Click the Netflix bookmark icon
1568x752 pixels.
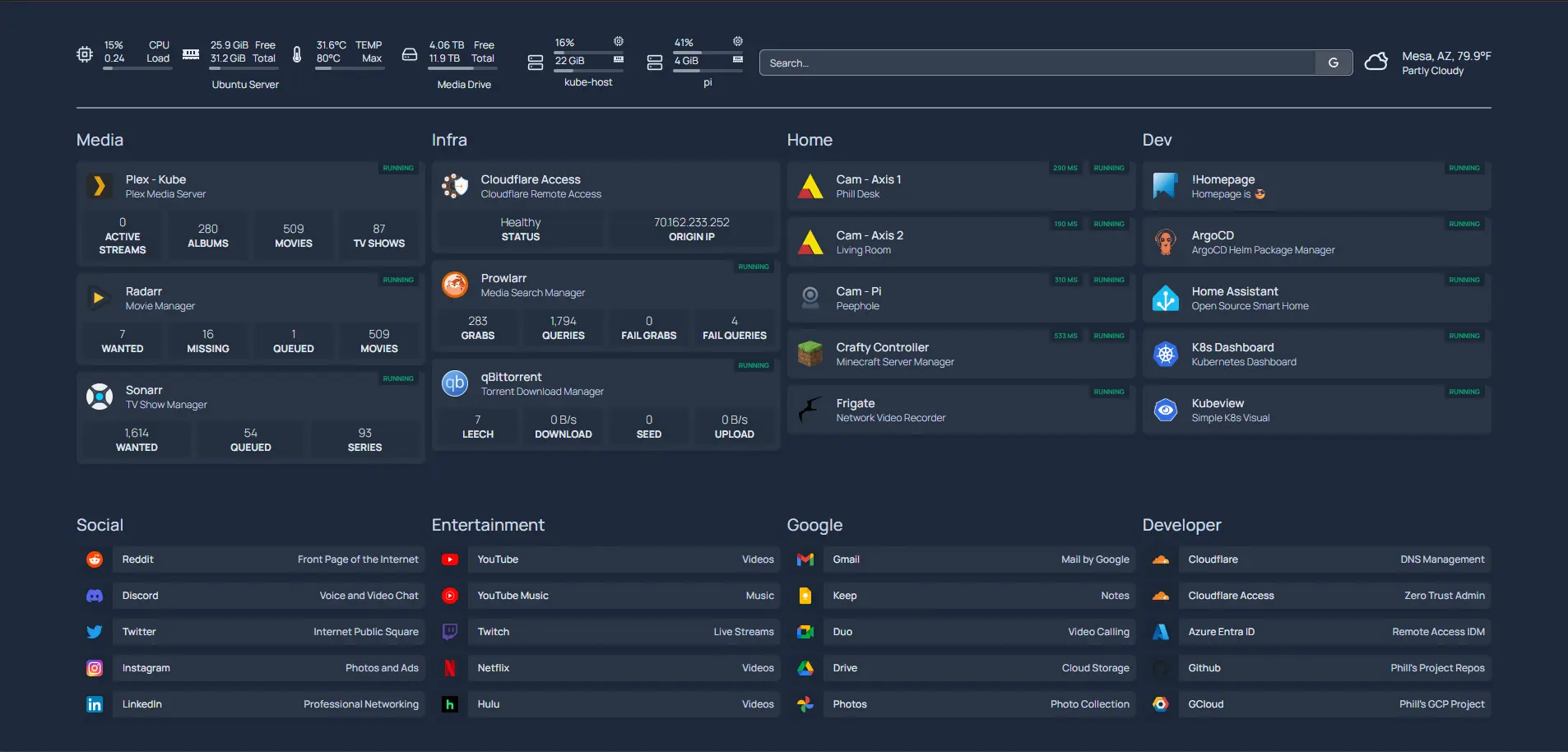tap(450, 668)
